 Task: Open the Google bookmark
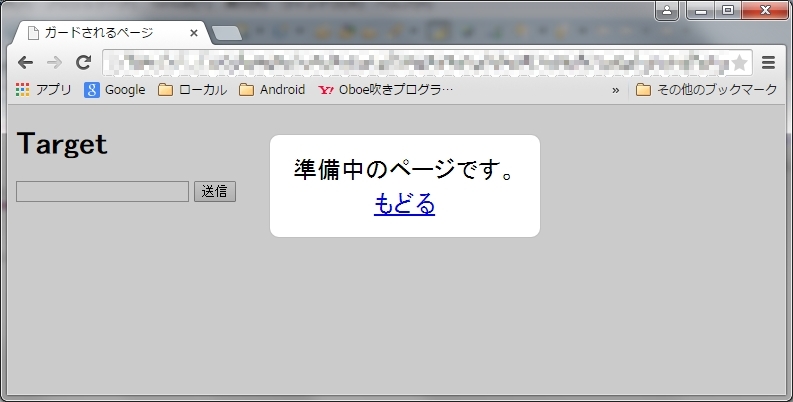tap(115, 90)
